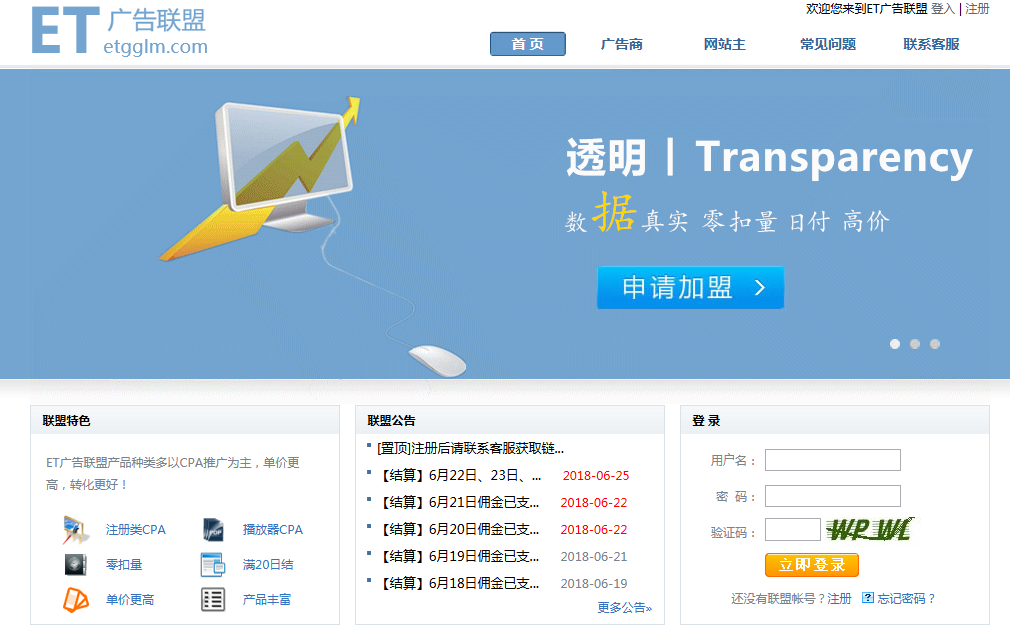Open the 更多公告 link
This screenshot has height=632, width=1010.
(624, 607)
